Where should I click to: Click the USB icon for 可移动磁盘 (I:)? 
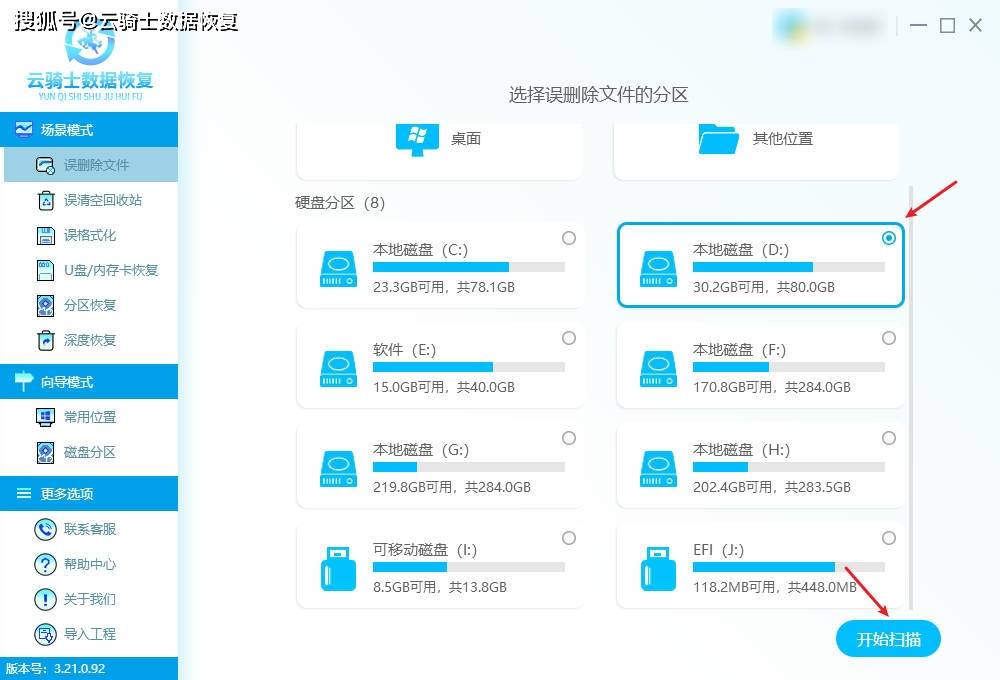(x=339, y=569)
